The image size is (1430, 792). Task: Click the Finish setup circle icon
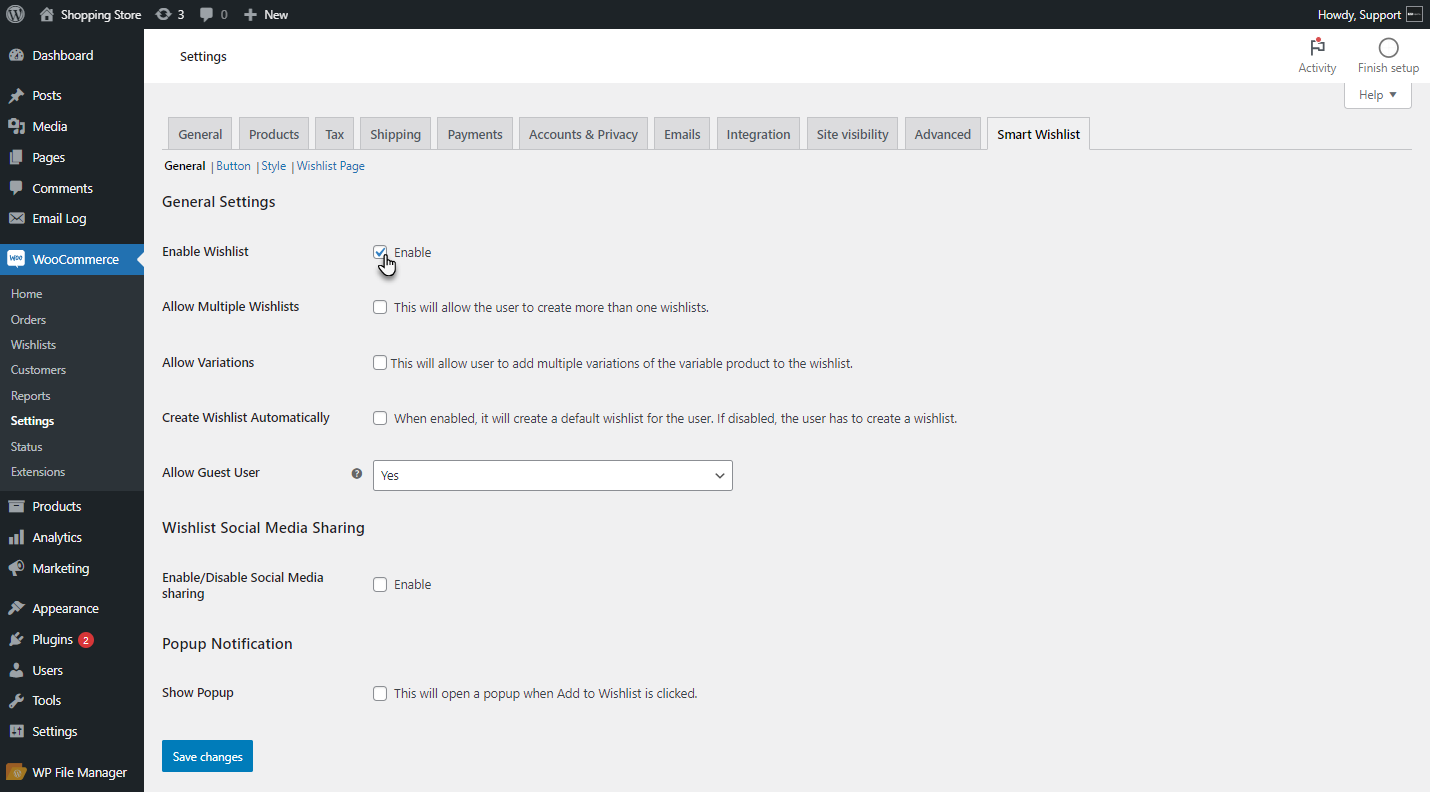point(1388,48)
